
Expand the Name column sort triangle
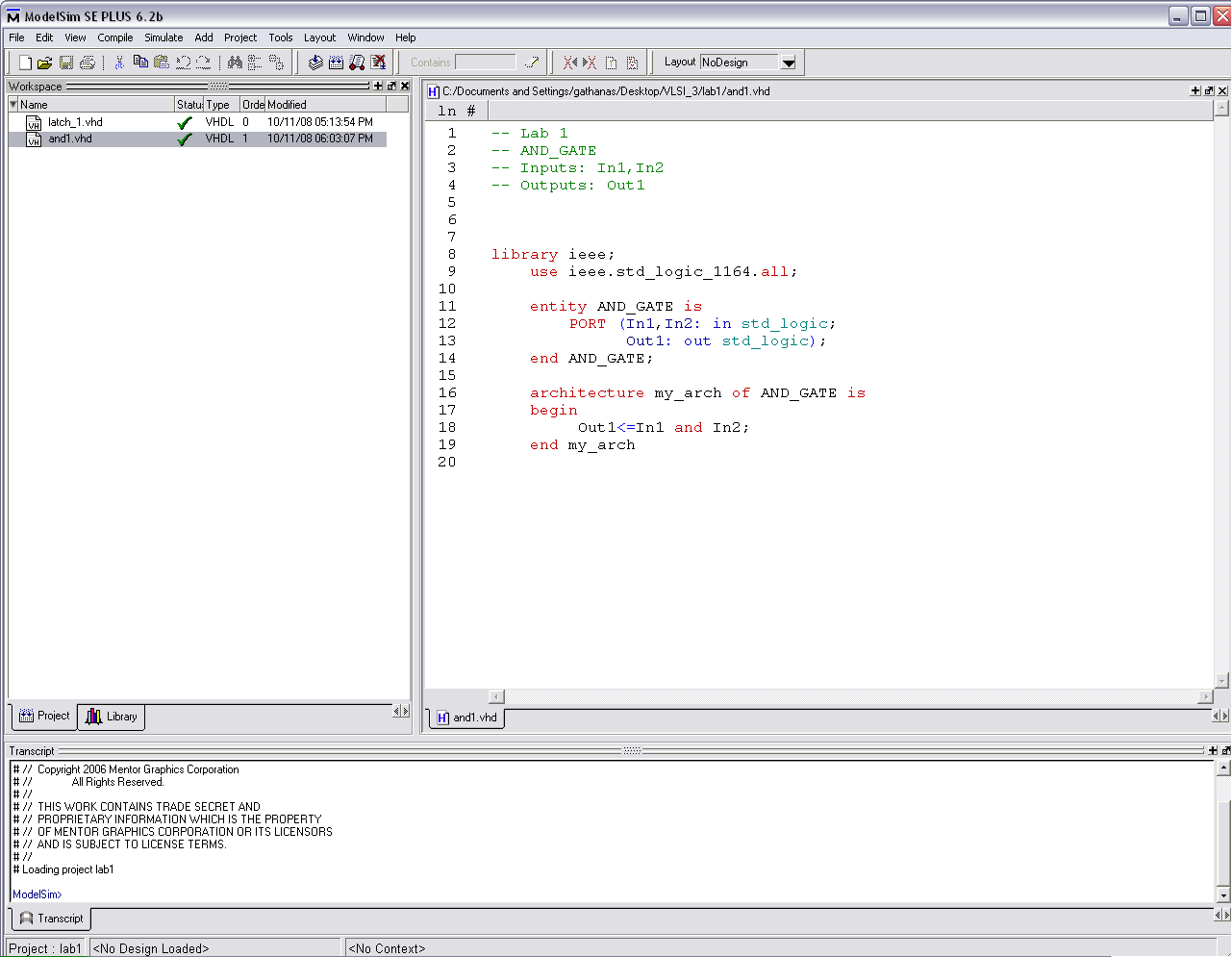[13, 104]
